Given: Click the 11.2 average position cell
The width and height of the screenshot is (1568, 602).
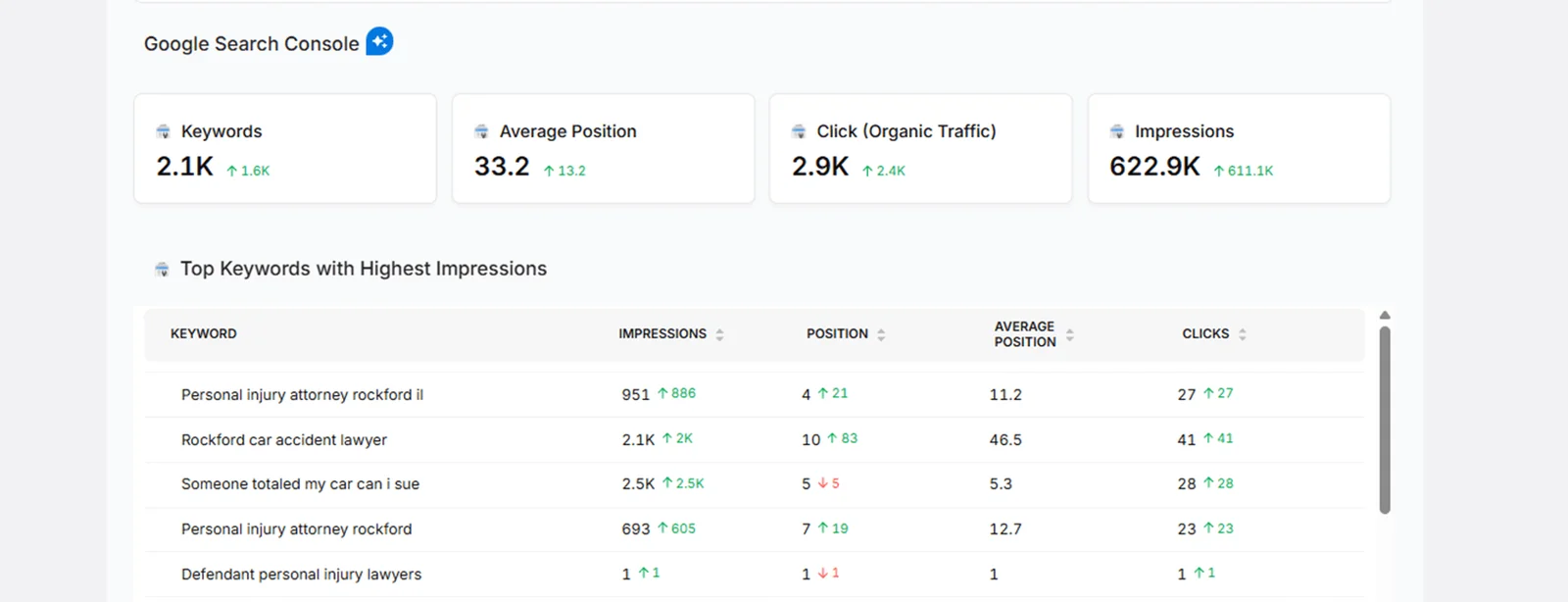Looking at the screenshot, I should (x=1005, y=394).
